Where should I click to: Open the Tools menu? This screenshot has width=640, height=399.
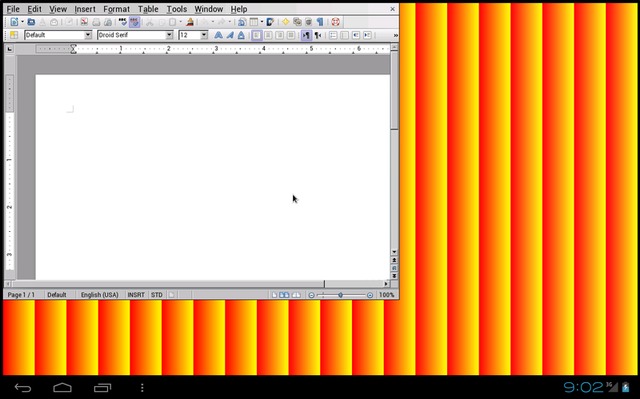point(177,9)
